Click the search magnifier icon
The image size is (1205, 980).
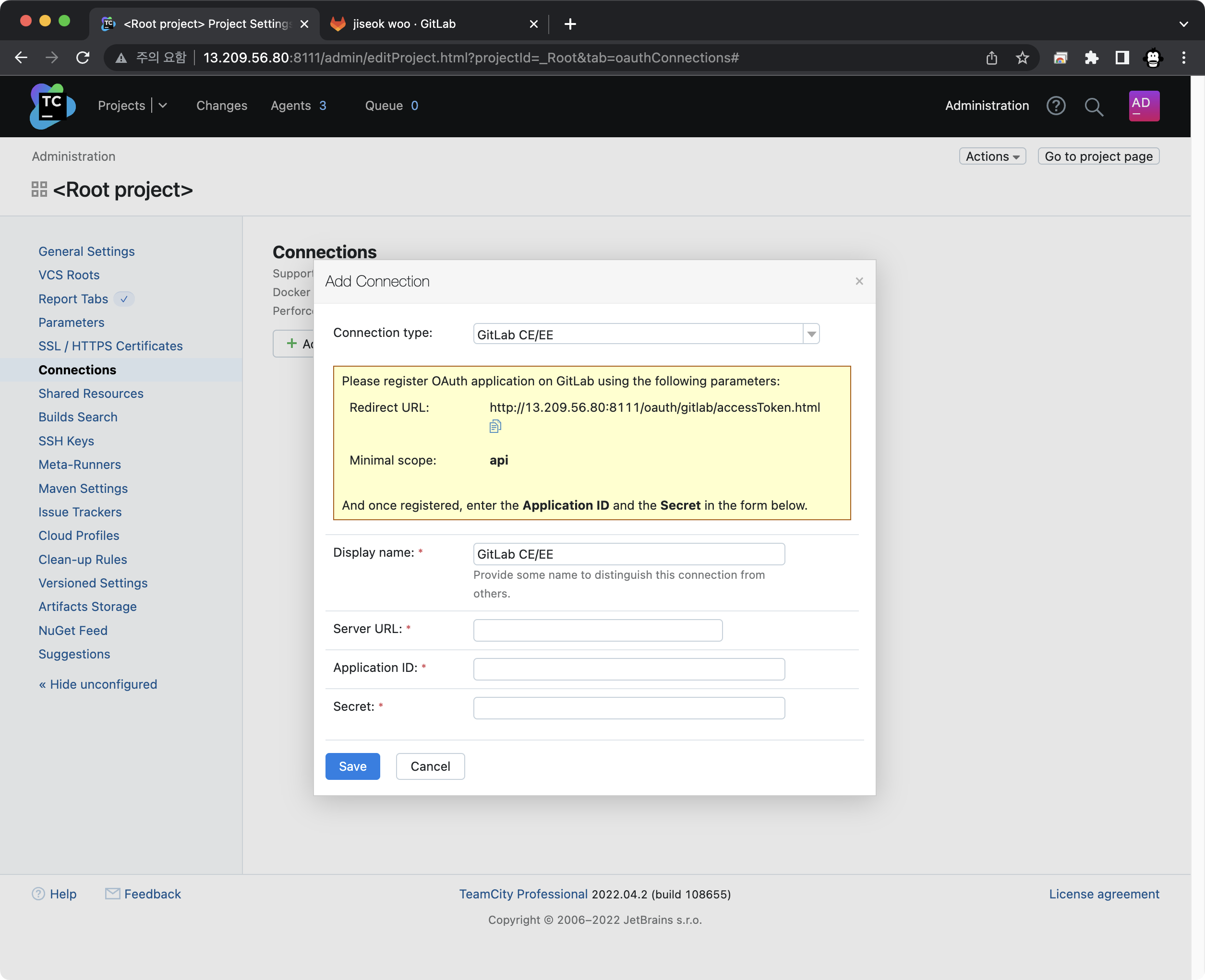coord(1094,106)
